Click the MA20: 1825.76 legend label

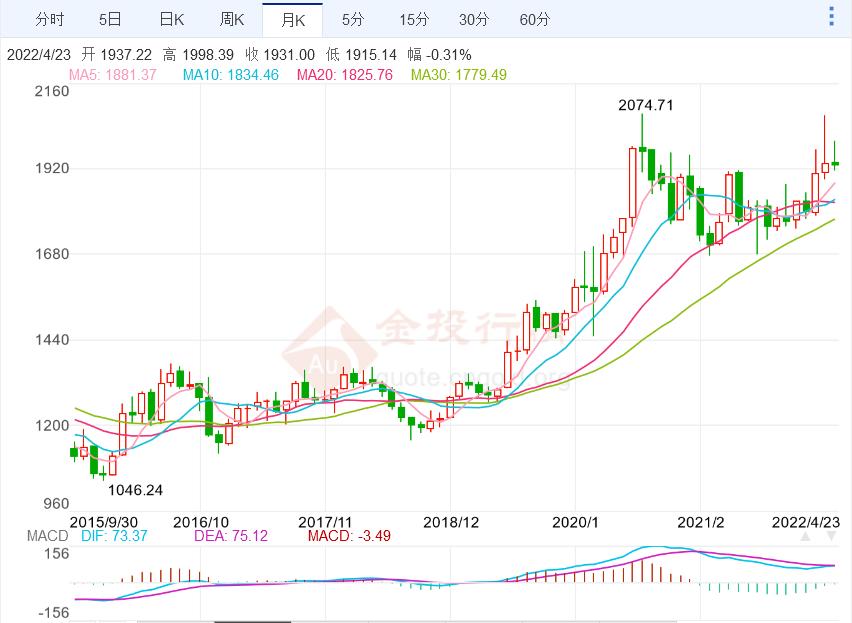(344, 74)
